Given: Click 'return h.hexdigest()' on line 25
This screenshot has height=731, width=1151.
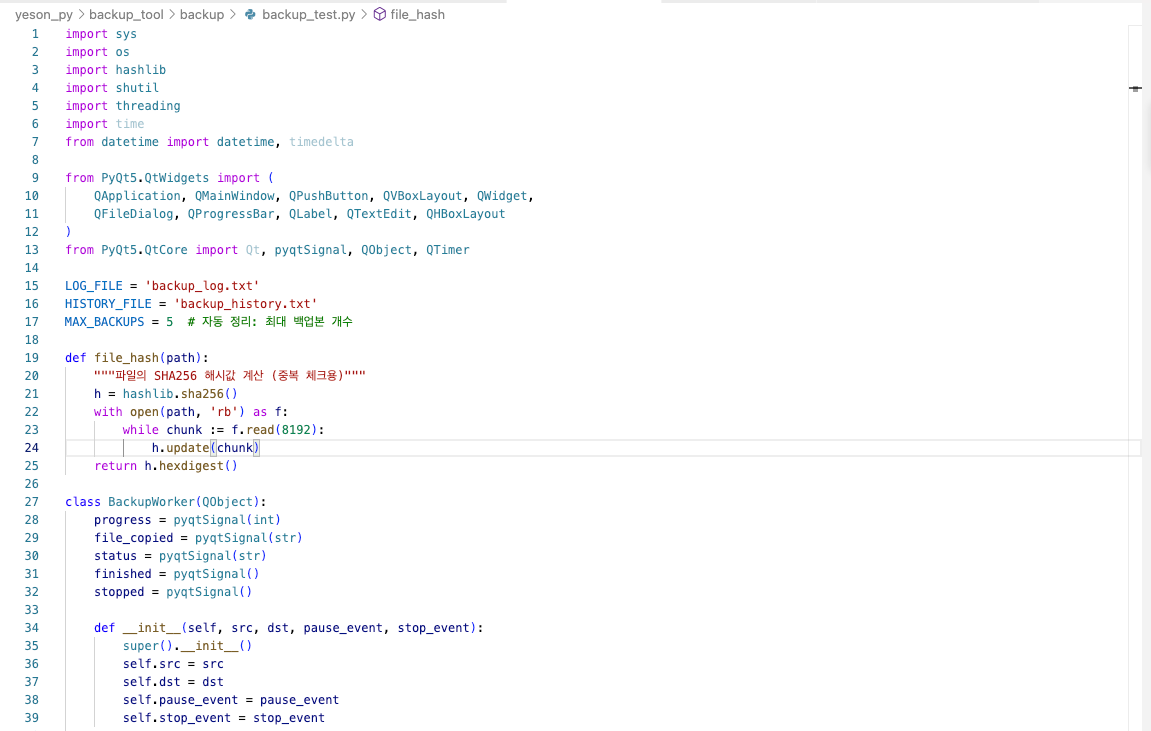Looking at the screenshot, I should pyautogui.click(x=166, y=465).
